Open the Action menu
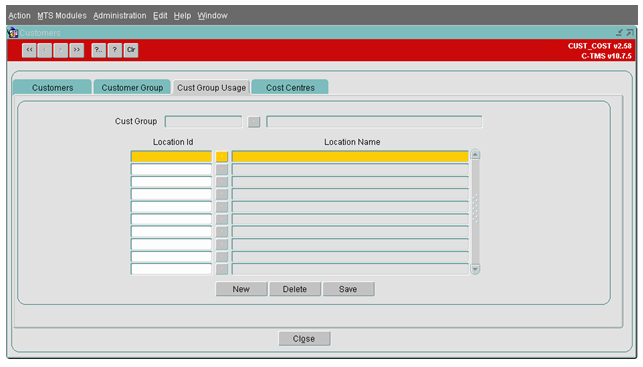 19,16
